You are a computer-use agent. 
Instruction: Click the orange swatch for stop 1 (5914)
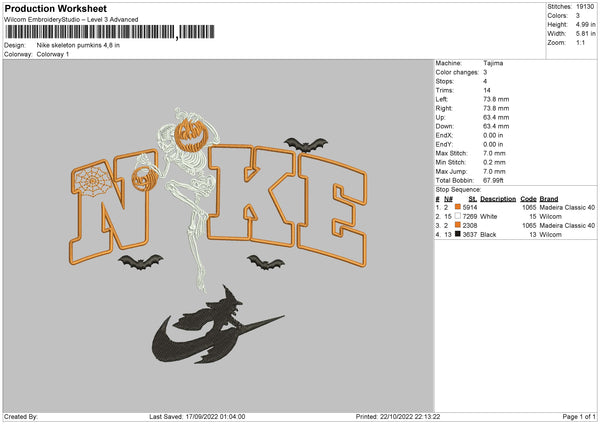point(458,207)
